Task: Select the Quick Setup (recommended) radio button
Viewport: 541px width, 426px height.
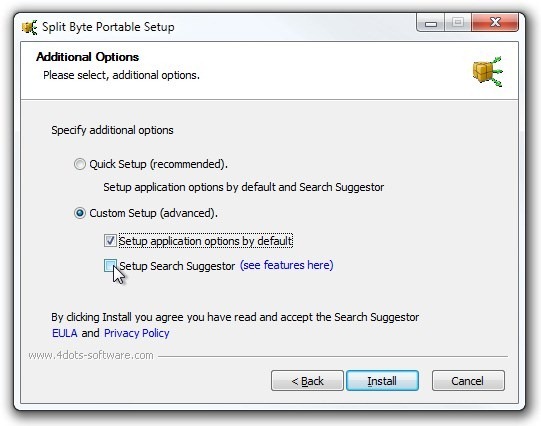Action: click(80, 164)
